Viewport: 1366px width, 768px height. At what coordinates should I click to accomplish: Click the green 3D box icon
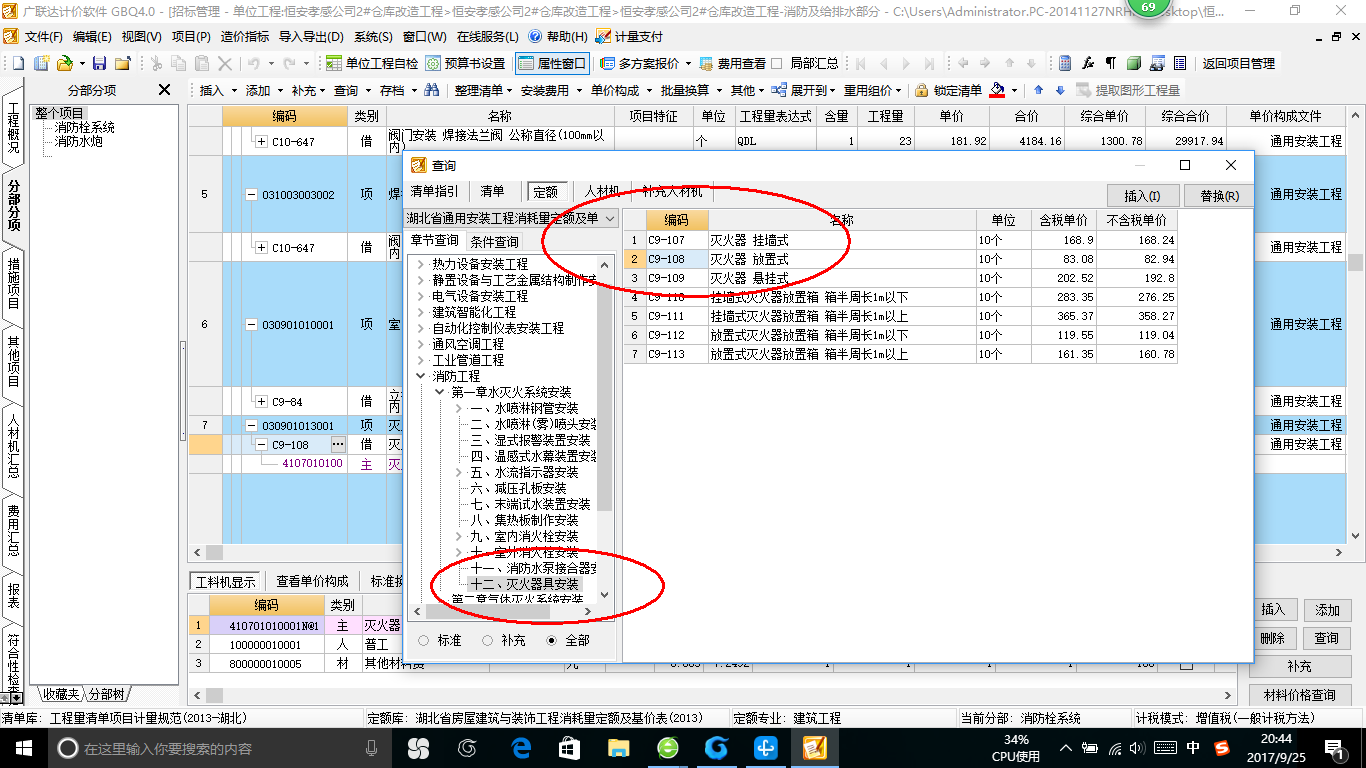pos(1134,63)
